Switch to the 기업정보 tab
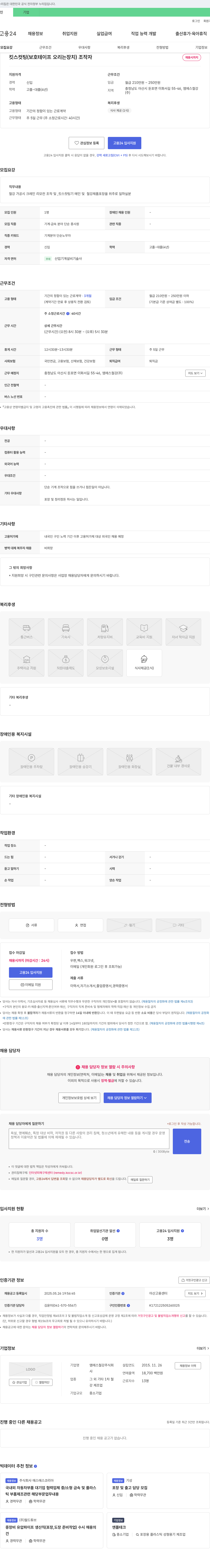 click(201, 47)
